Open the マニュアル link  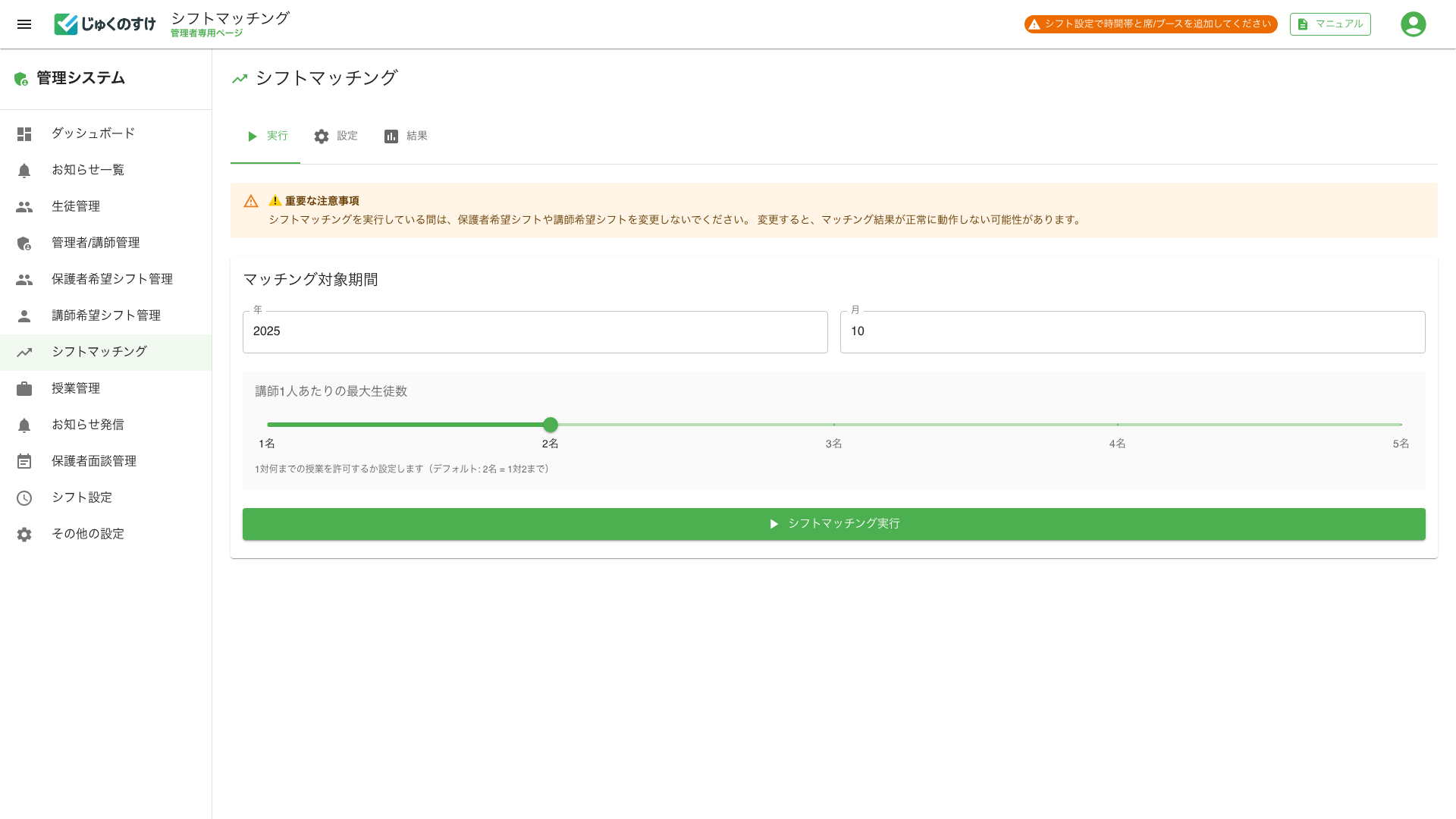[1330, 24]
